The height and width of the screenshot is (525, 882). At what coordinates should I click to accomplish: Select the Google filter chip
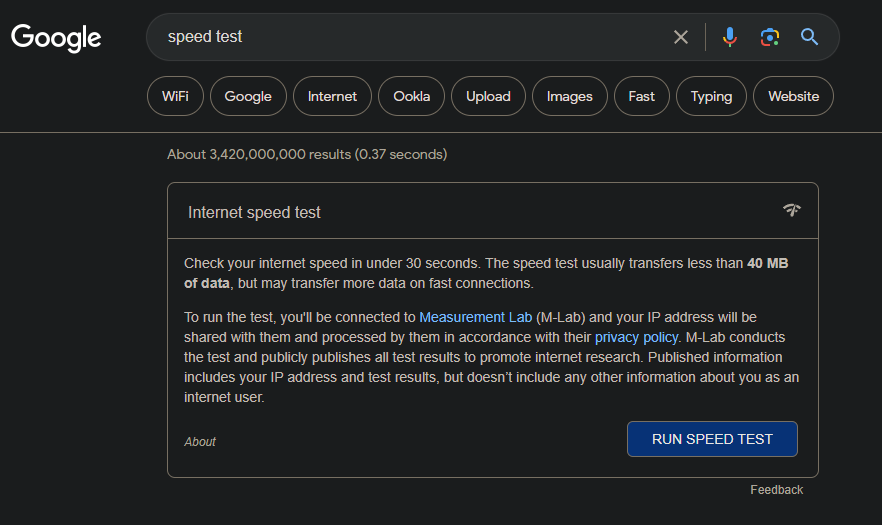[248, 96]
